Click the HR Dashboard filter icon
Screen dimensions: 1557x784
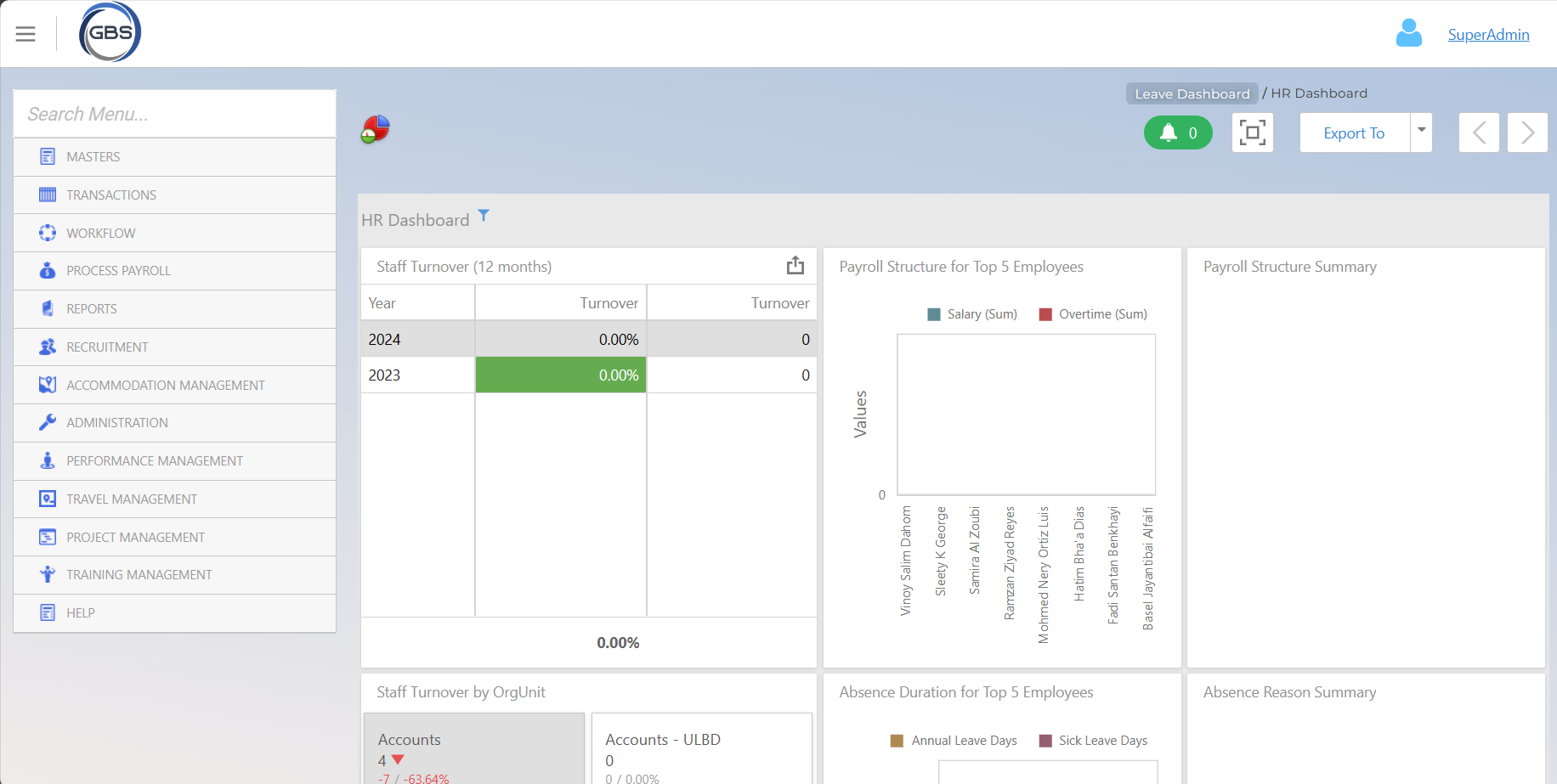coord(484,216)
